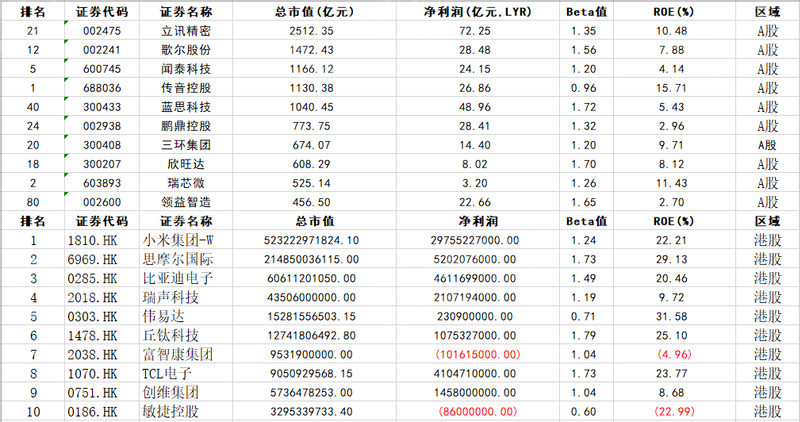Select red net profit (86000000.00)
800x422 pixels.
[478, 411]
